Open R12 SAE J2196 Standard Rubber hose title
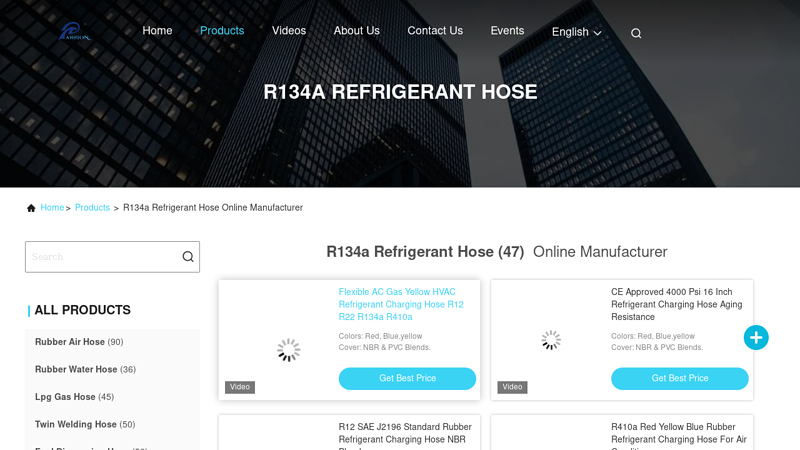This screenshot has width=800, height=450. point(405,435)
